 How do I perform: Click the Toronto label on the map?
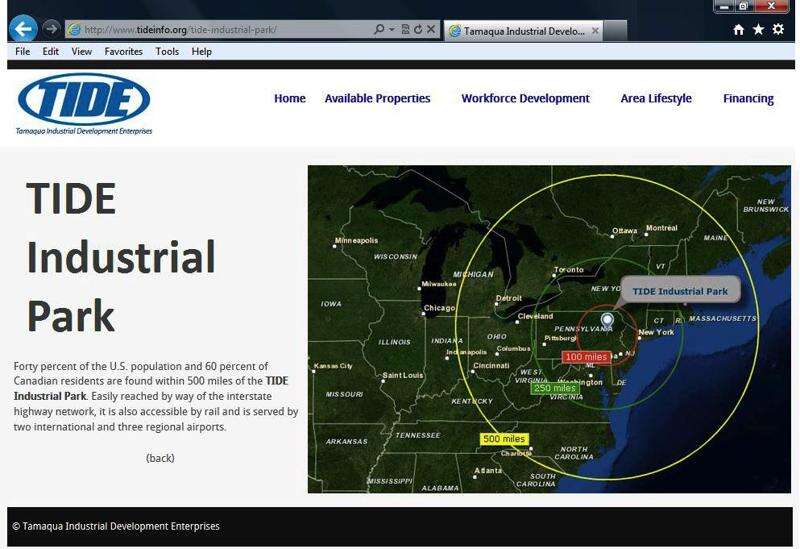tap(569, 269)
